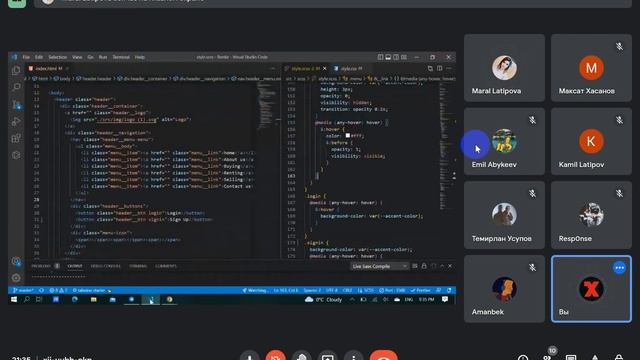Open left editor group More Actions menu
The image size is (640, 360).
pos(273,69)
